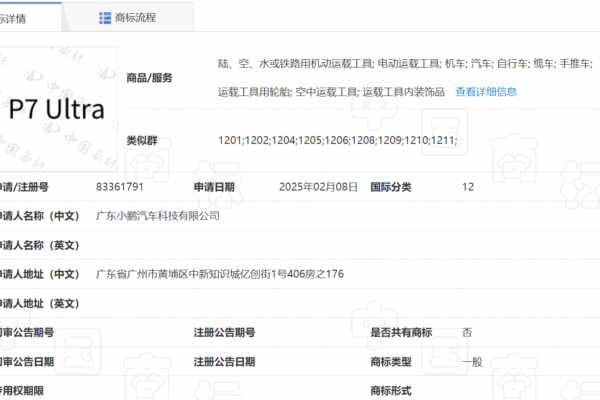Click the 申请日期 label

[x=214, y=187]
